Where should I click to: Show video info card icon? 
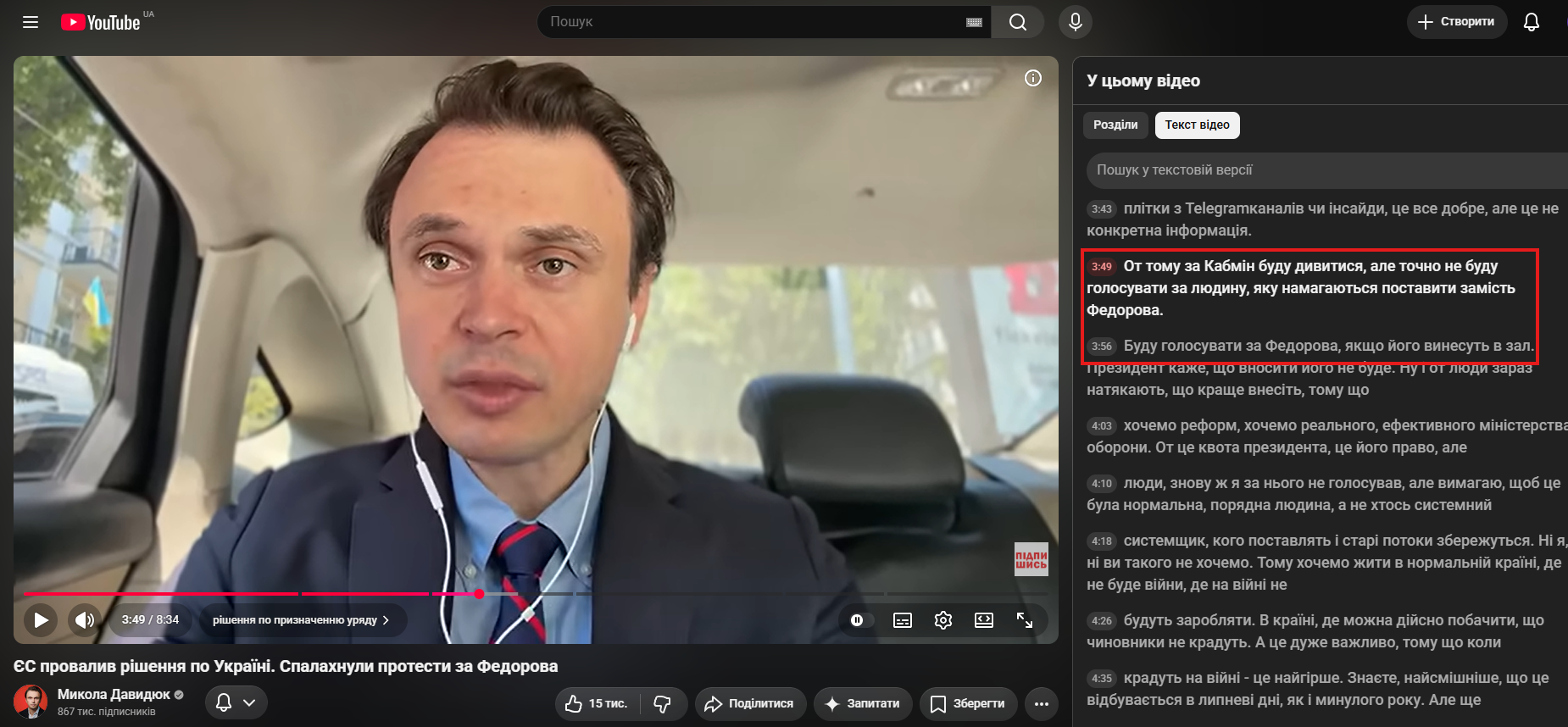[x=1032, y=78]
